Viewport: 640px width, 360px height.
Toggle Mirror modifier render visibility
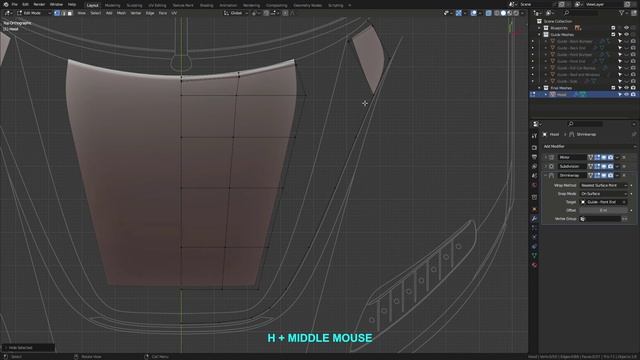[x=611, y=157]
